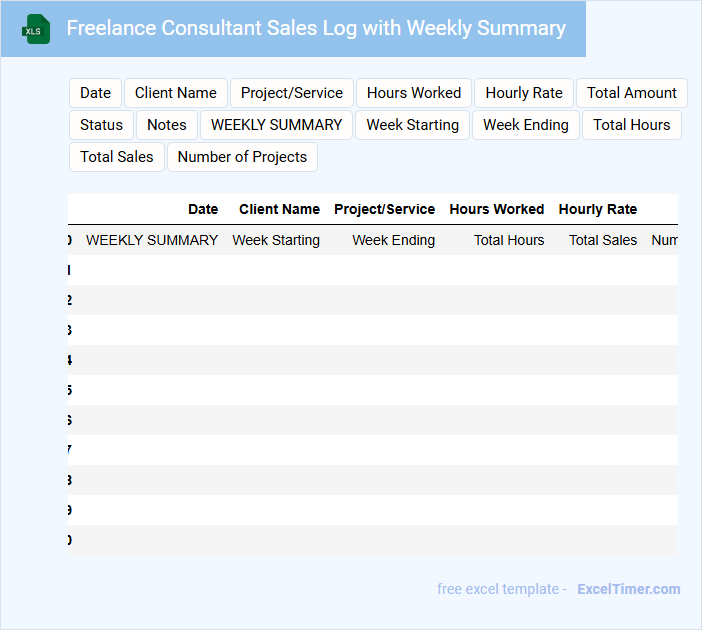Select the Total Amount tag
702x630 pixels.
coord(632,93)
